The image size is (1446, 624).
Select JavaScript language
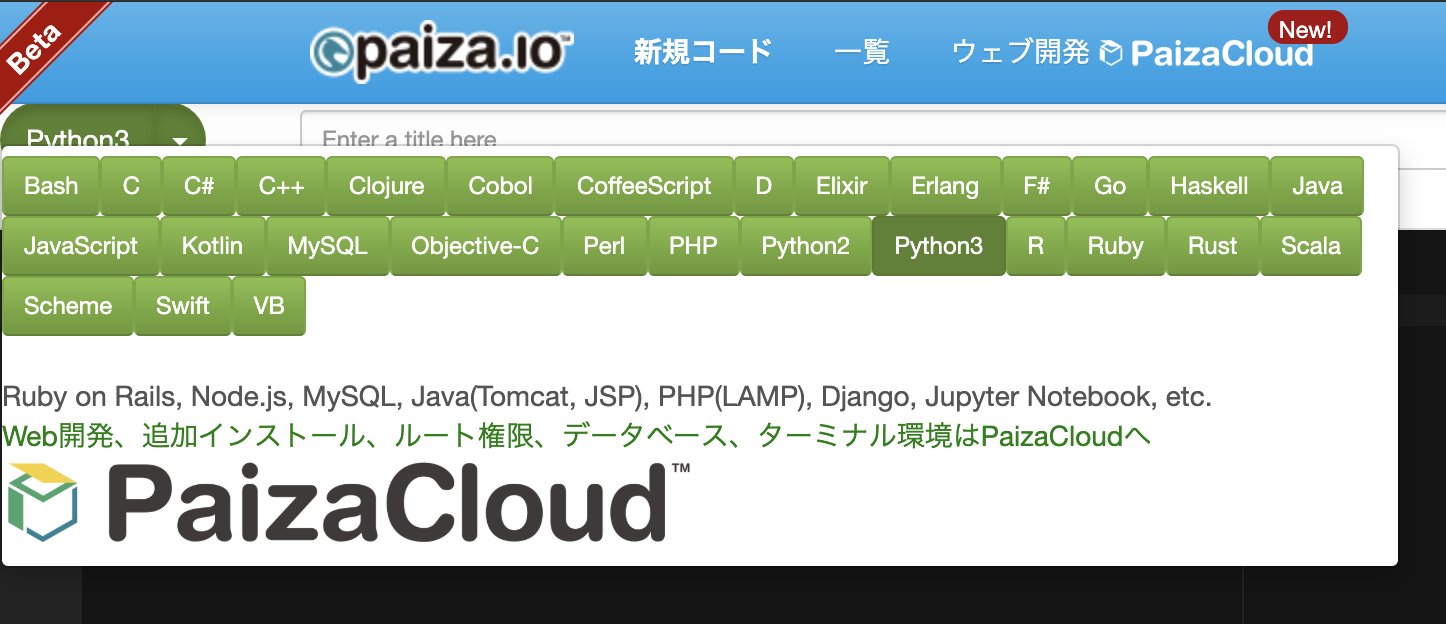pyautogui.click(x=81, y=246)
